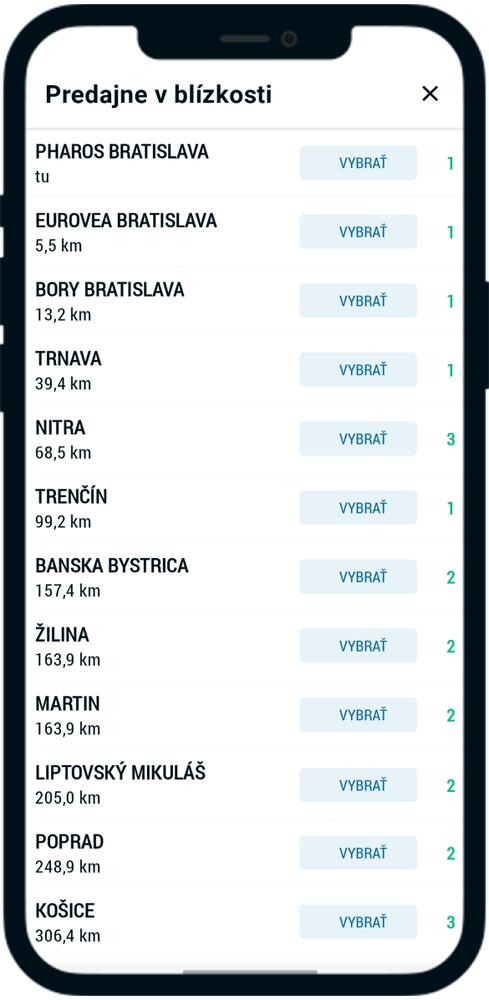Select MARTIN store via VYBRAŤ
Image resolution: width=489 pixels, height=1000 pixels.
click(x=358, y=715)
